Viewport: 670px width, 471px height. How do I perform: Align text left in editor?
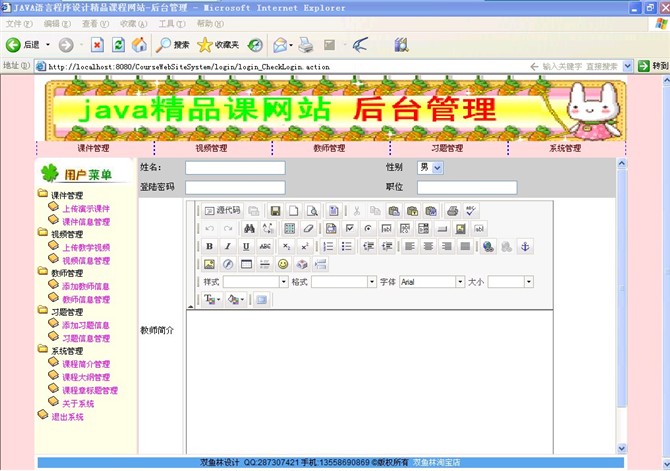click(410, 247)
